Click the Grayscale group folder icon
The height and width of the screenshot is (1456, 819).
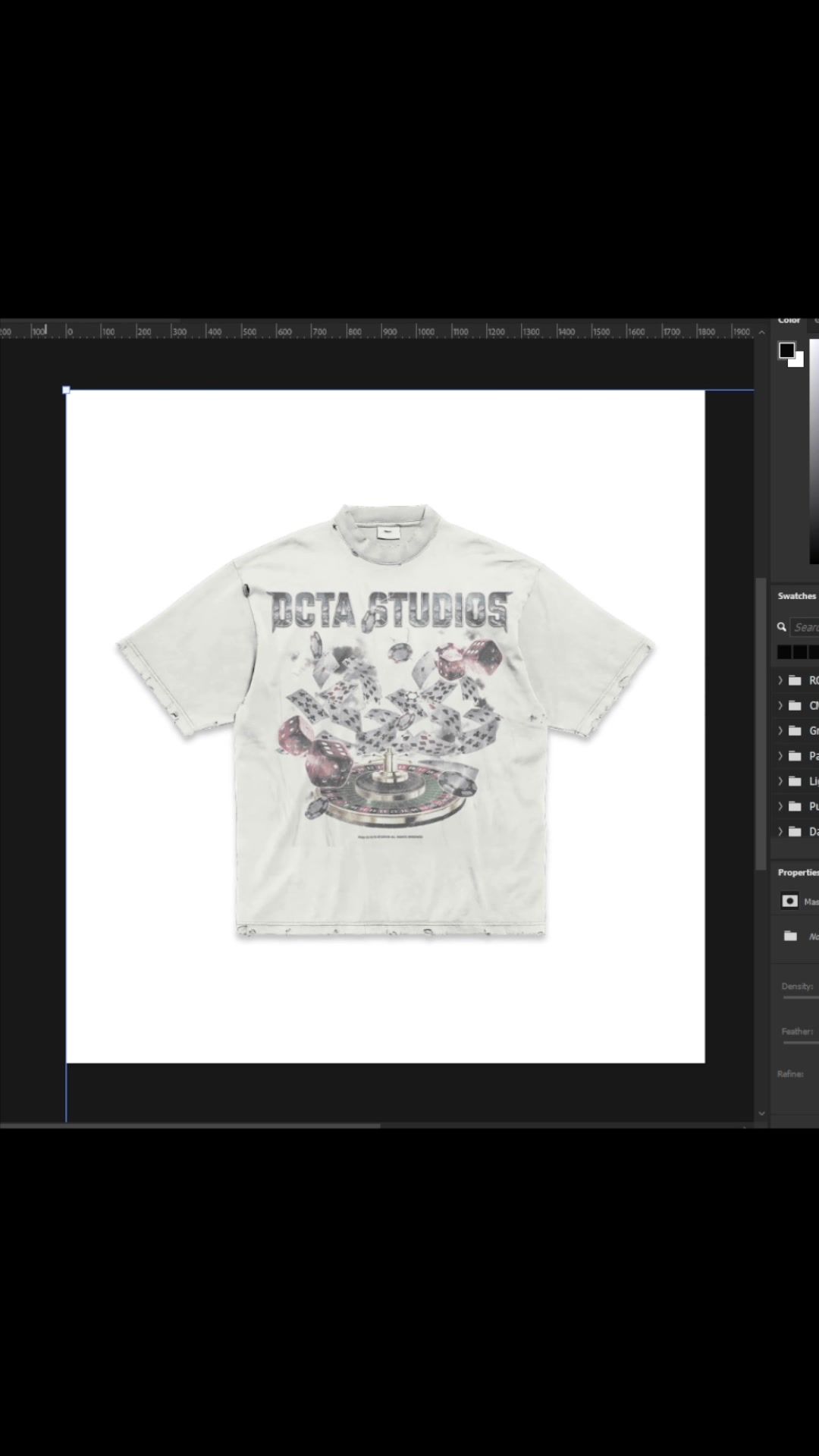(795, 730)
